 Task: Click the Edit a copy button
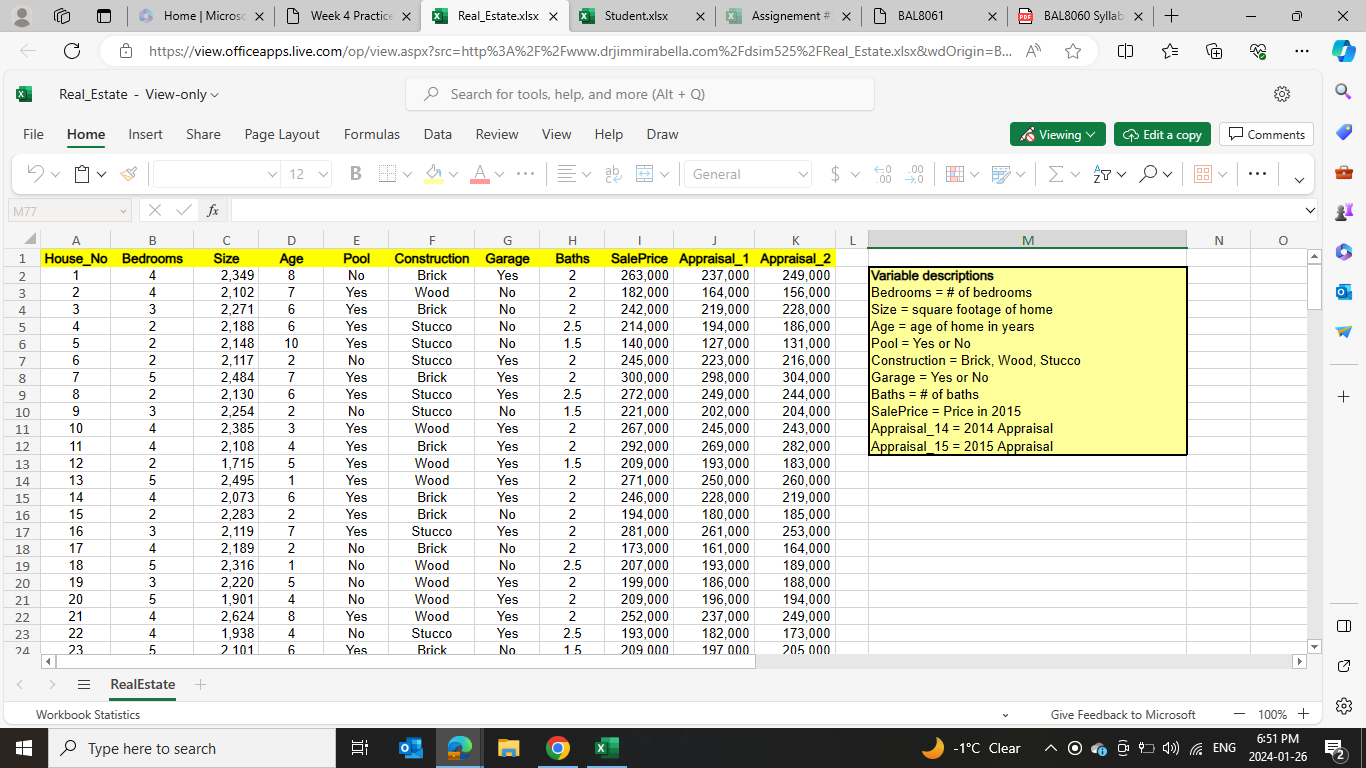pyautogui.click(x=1162, y=133)
